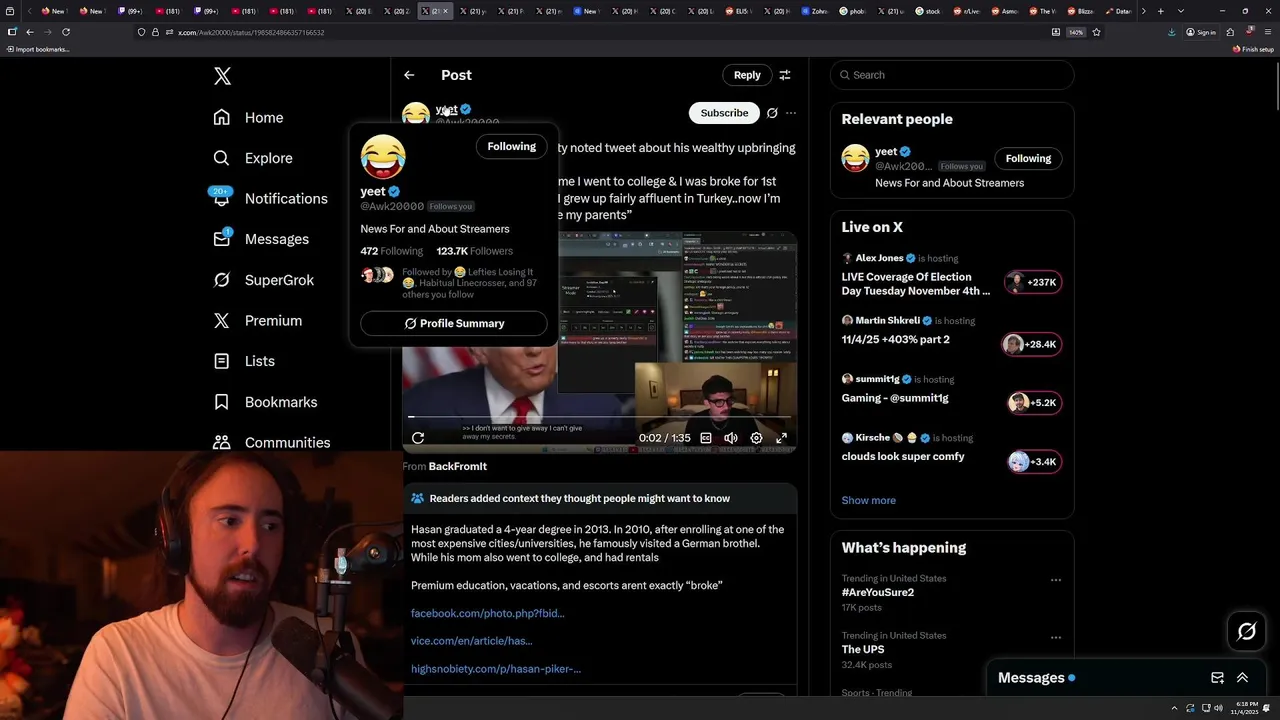Open the facebook.com photo link
The image size is (1280, 720).
488,613
